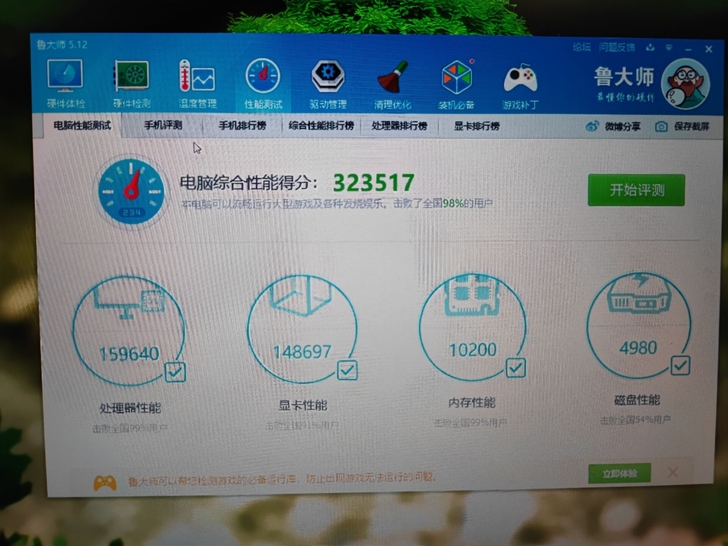Click the title bar download arrow icon
The width and height of the screenshot is (728, 546).
(x=650, y=47)
